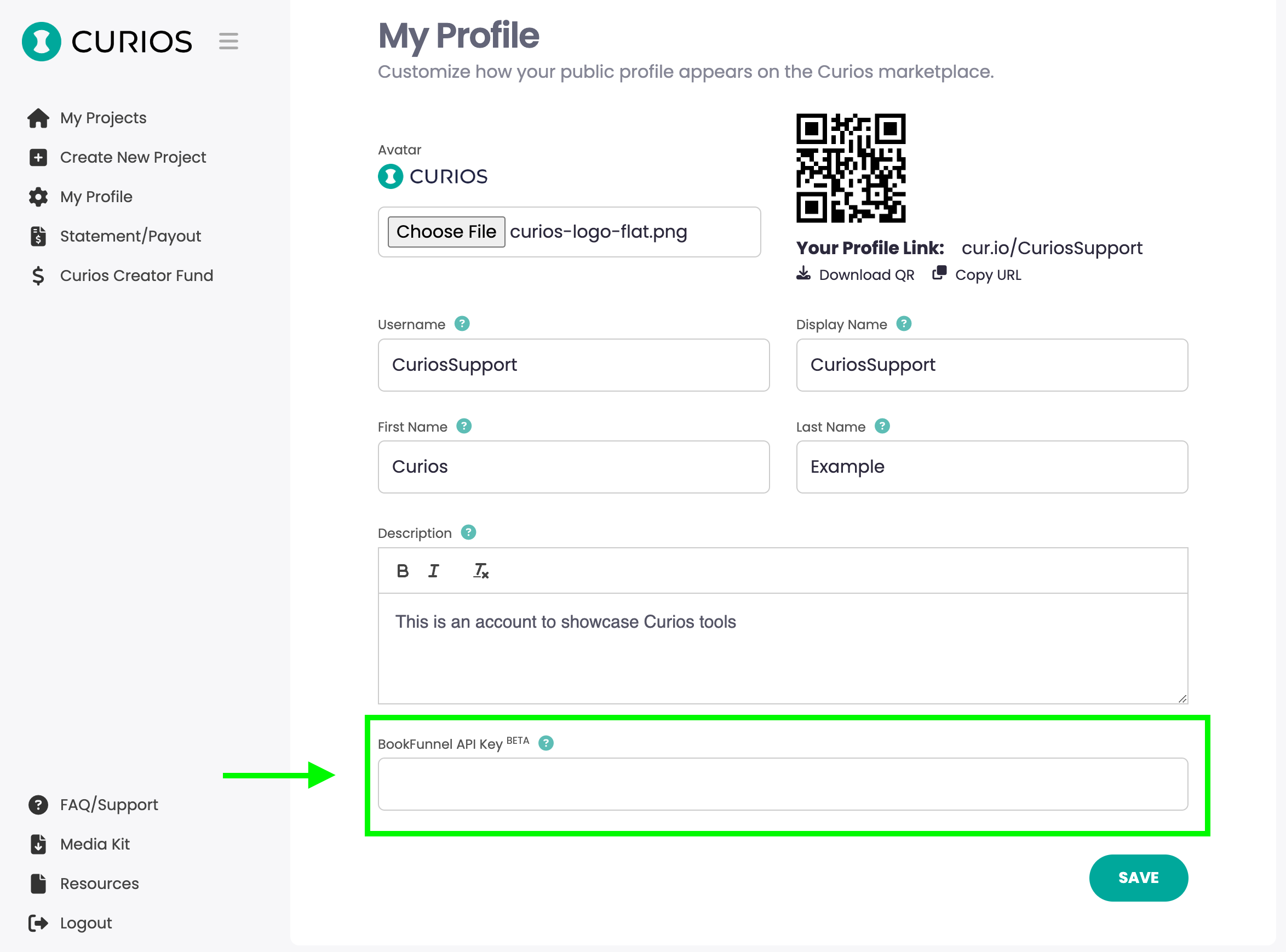
Task: Click the Download QR link
Action: click(x=866, y=275)
